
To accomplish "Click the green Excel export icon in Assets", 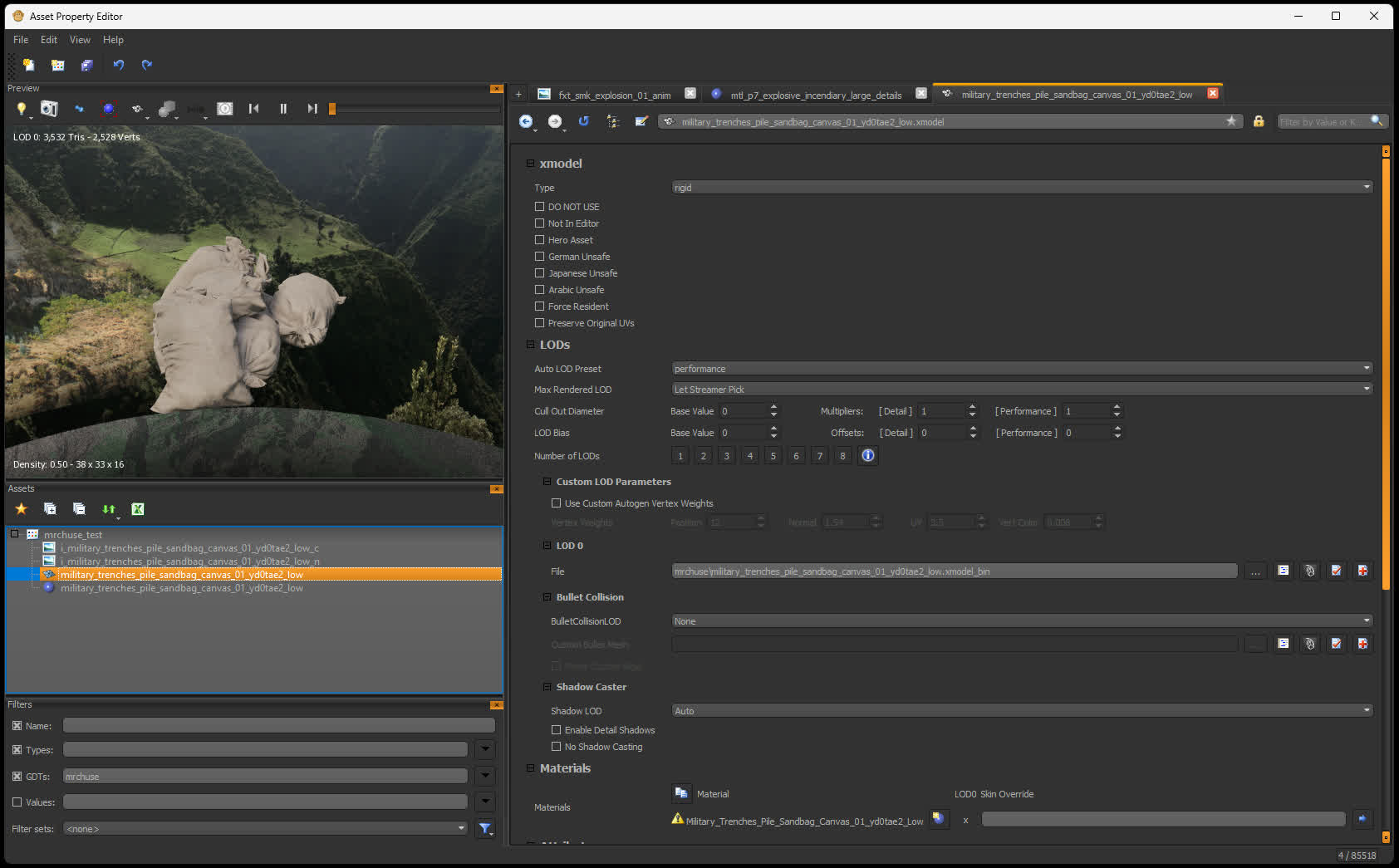I will point(138,509).
